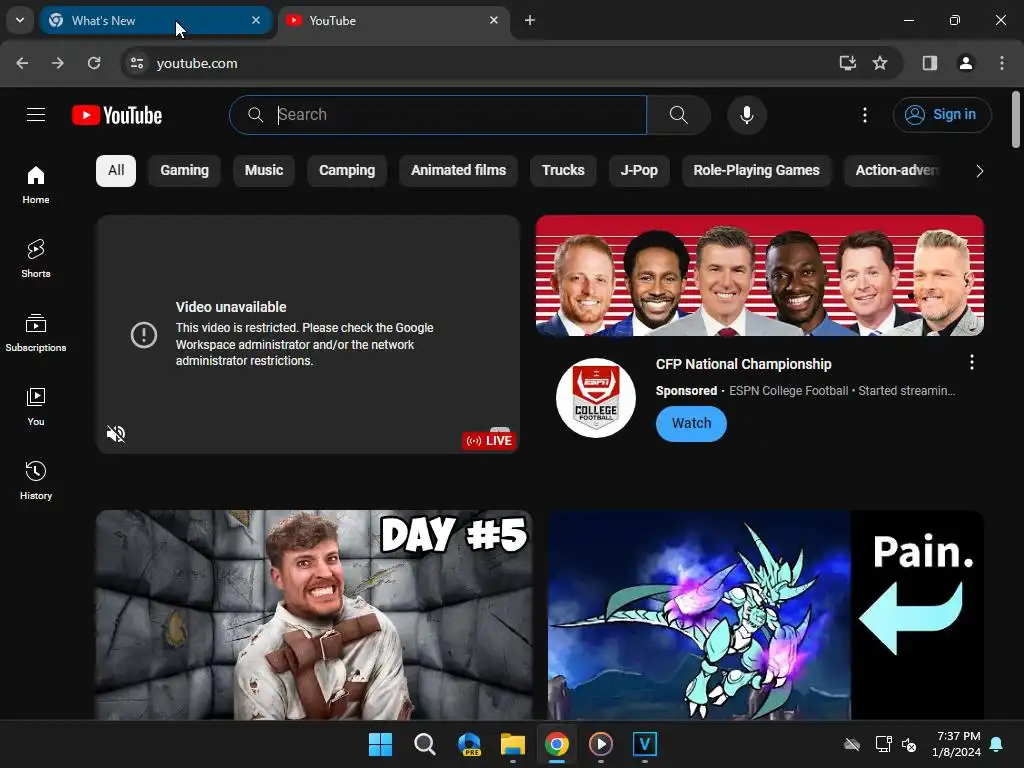Viewport: 1024px width, 768px height.
Task: Open the network display tray icon
Action: (883, 744)
